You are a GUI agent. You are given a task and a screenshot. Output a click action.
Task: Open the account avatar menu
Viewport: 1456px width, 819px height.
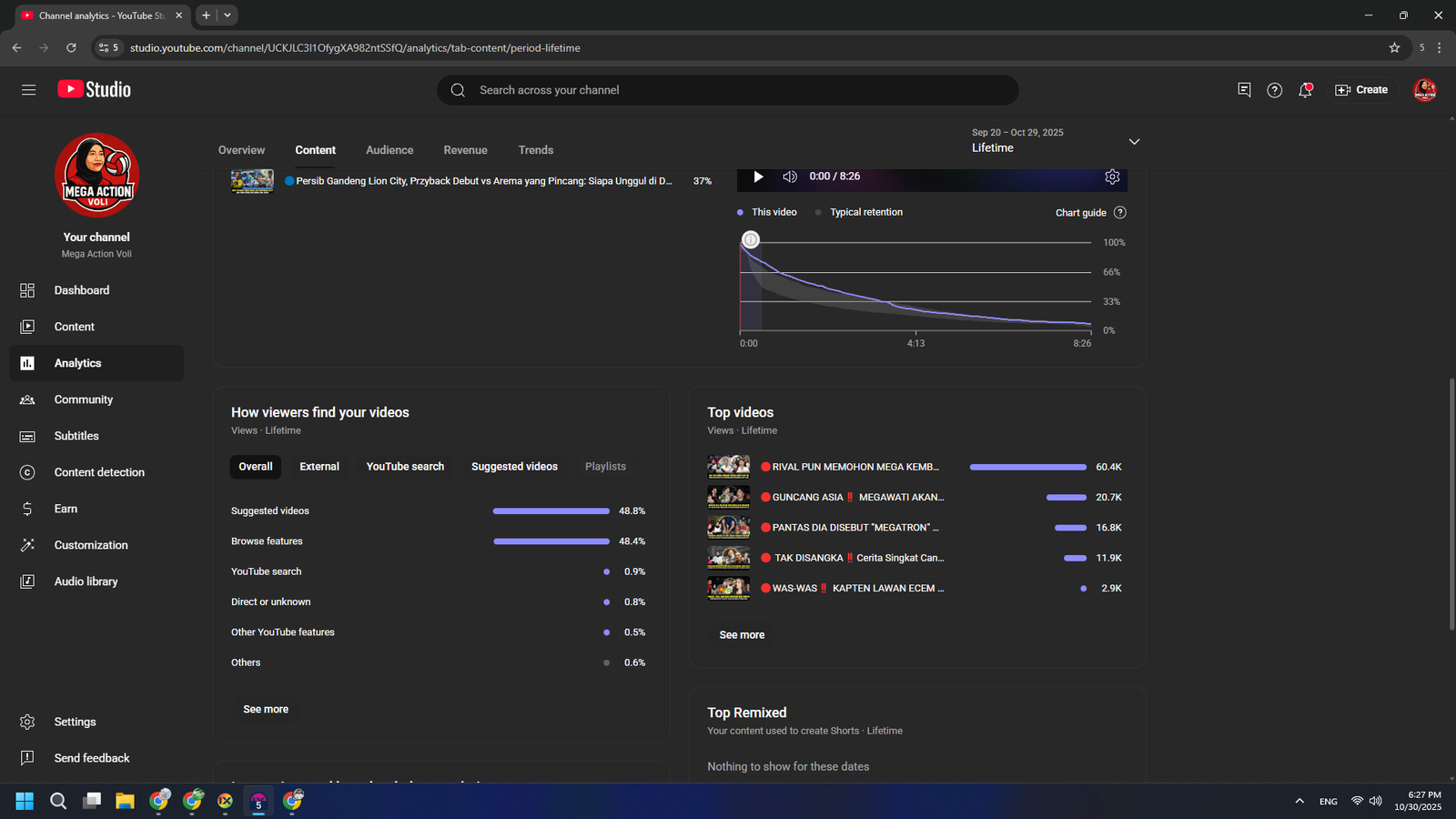click(1425, 90)
